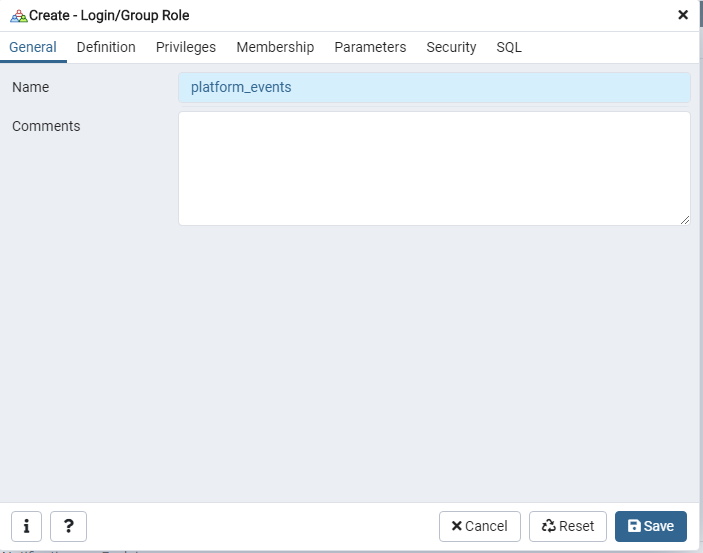Reset the role form
The height and width of the screenshot is (553, 703).
[568, 526]
